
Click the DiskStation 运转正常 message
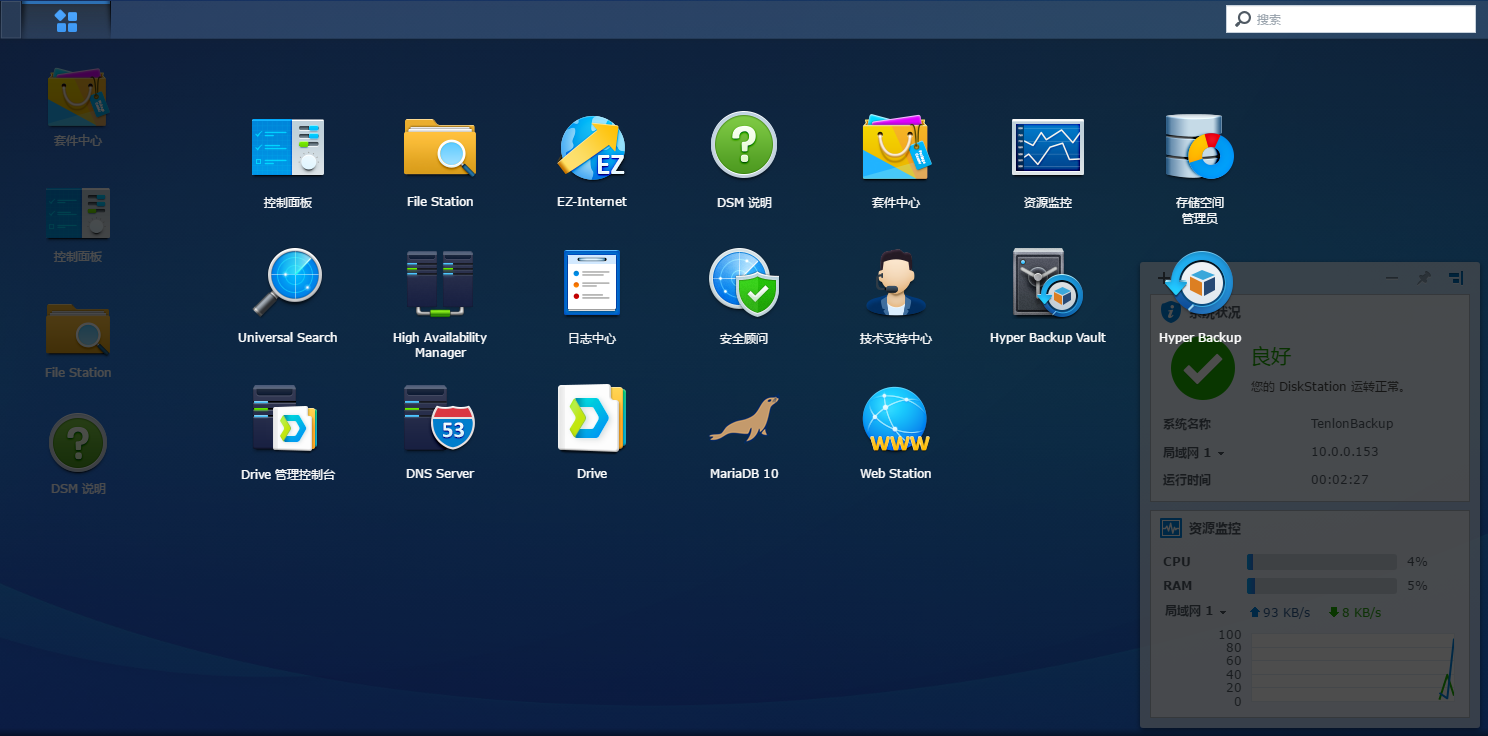pos(1328,386)
